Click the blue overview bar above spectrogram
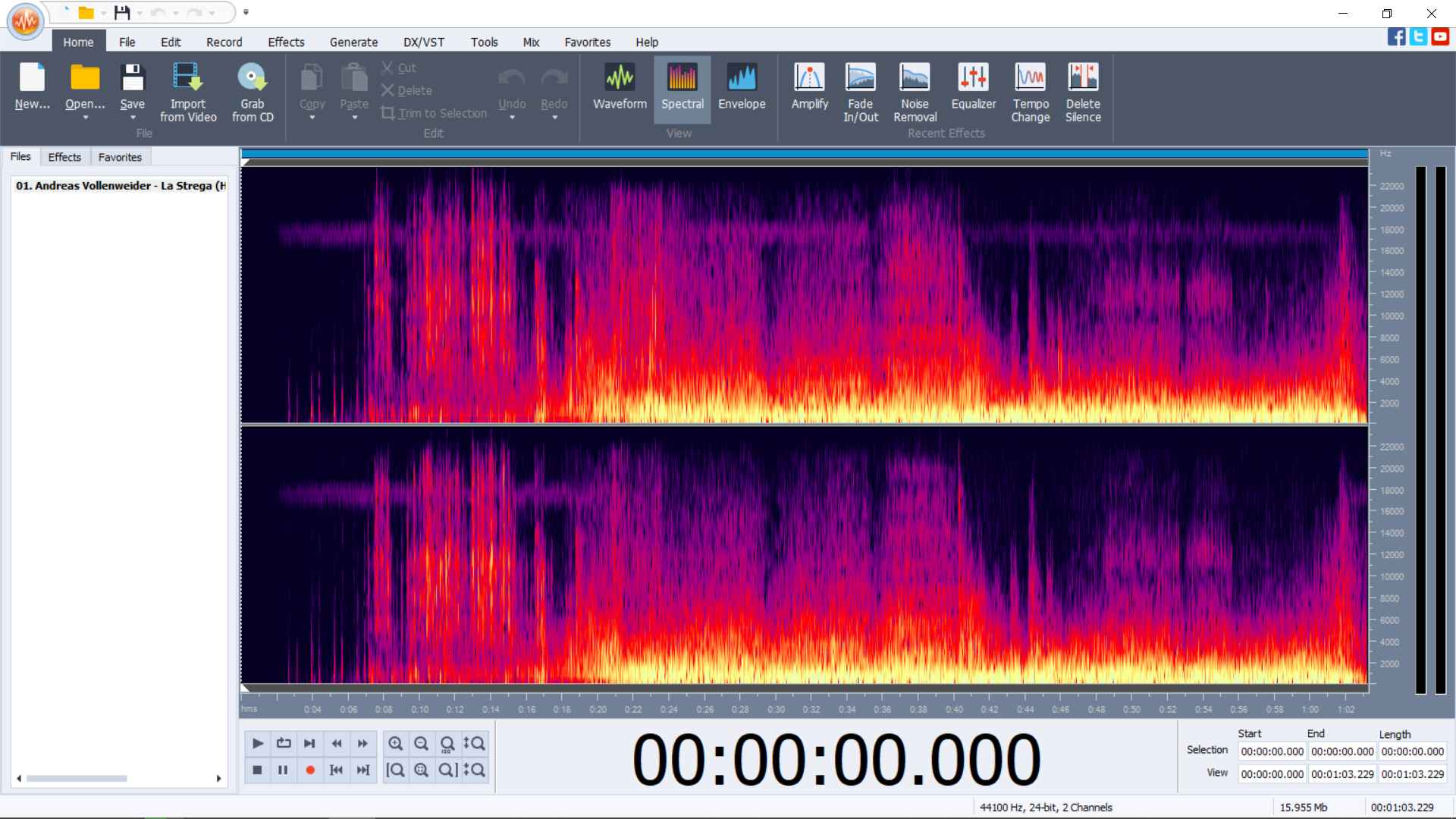The height and width of the screenshot is (819, 1456). [805, 154]
